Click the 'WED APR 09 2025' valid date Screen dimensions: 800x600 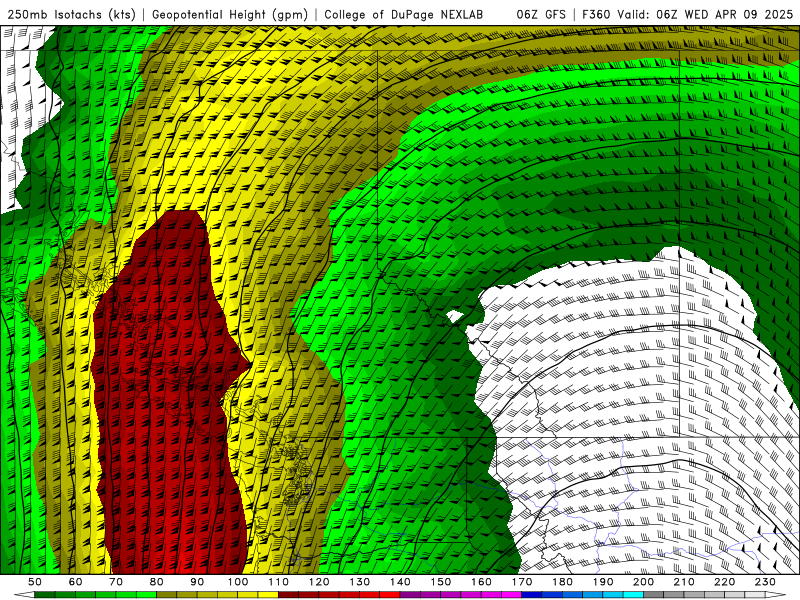(x=738, y=15)
